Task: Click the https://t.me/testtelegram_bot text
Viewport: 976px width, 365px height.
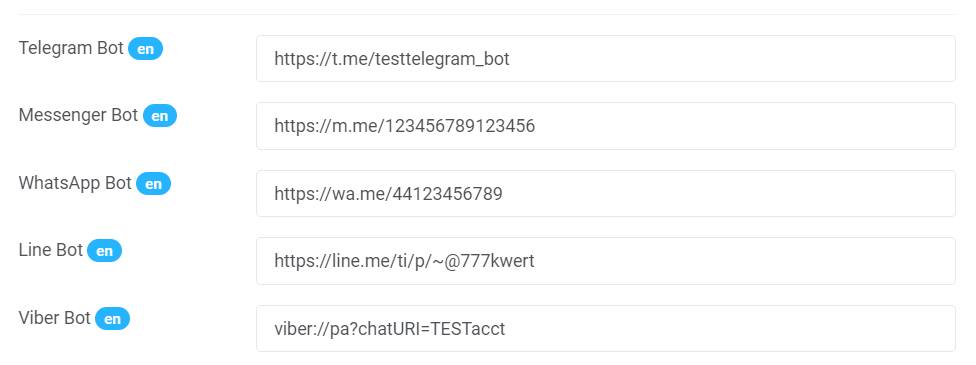Action: point(392,59)
